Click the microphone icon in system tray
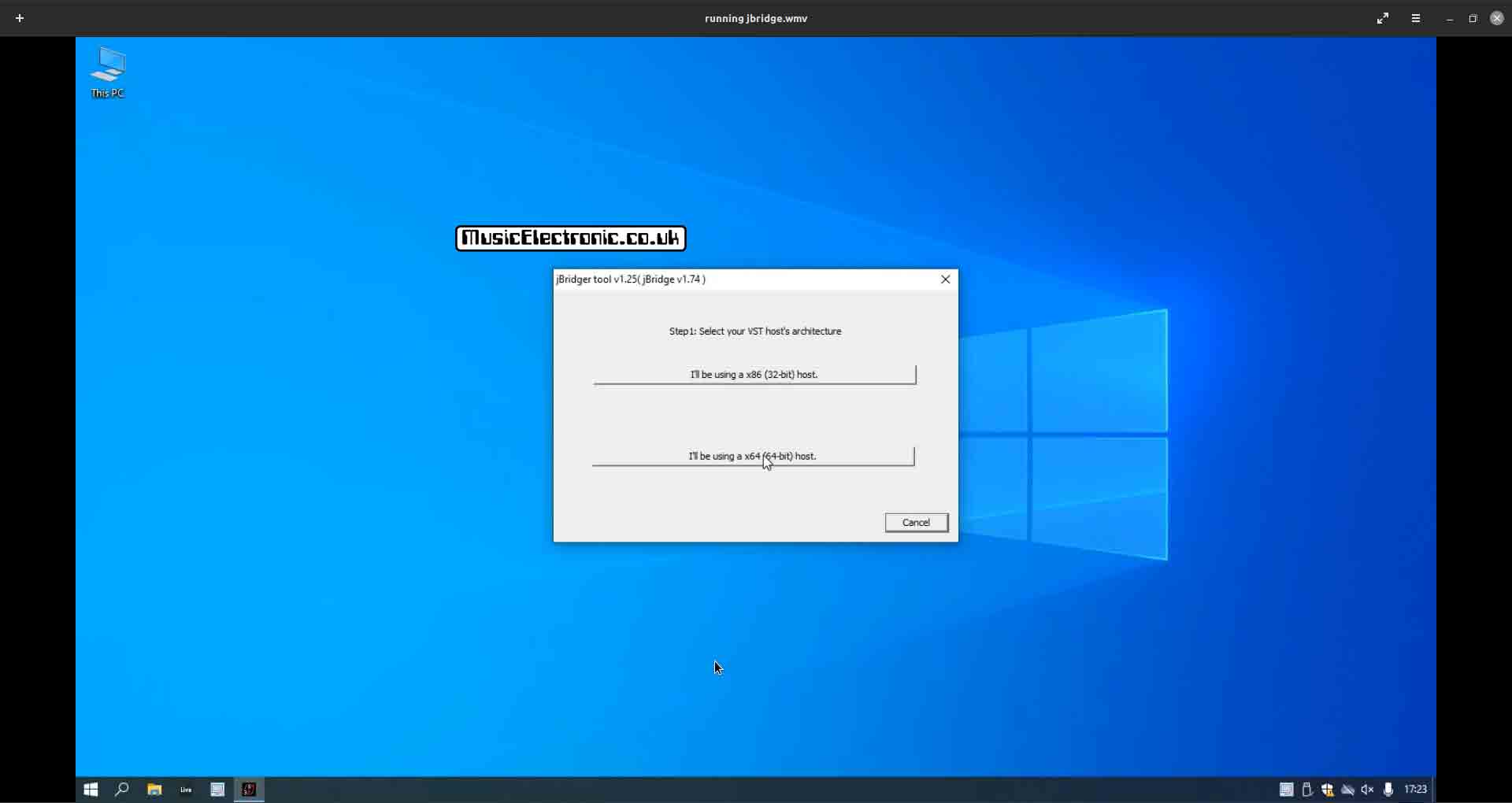Viewport: 1512px width, 803px height. [x=1388, y=790]
